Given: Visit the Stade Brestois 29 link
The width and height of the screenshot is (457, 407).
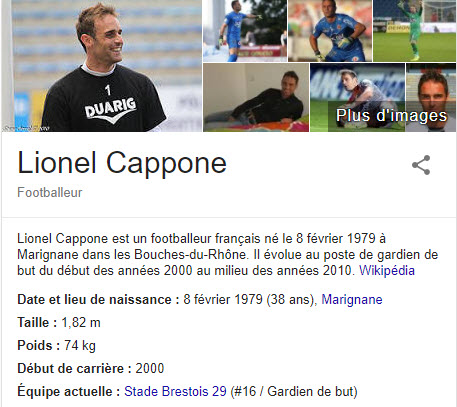Looking at the screenshot, I should tap(175, 391).
